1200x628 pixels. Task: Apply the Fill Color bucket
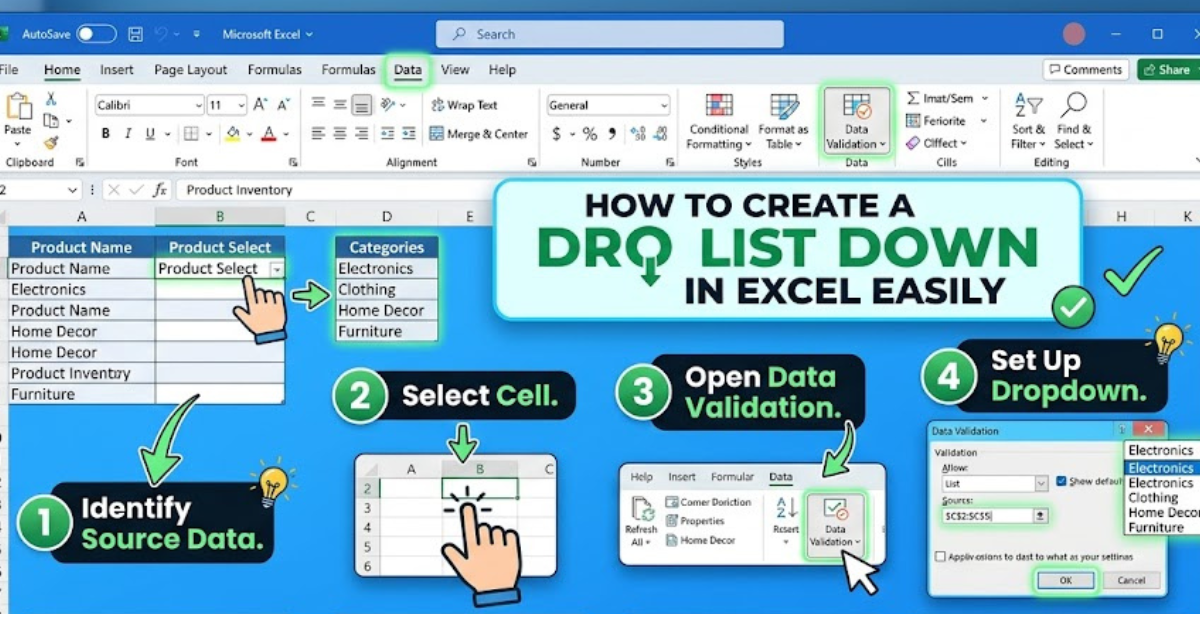pos(232,134)
